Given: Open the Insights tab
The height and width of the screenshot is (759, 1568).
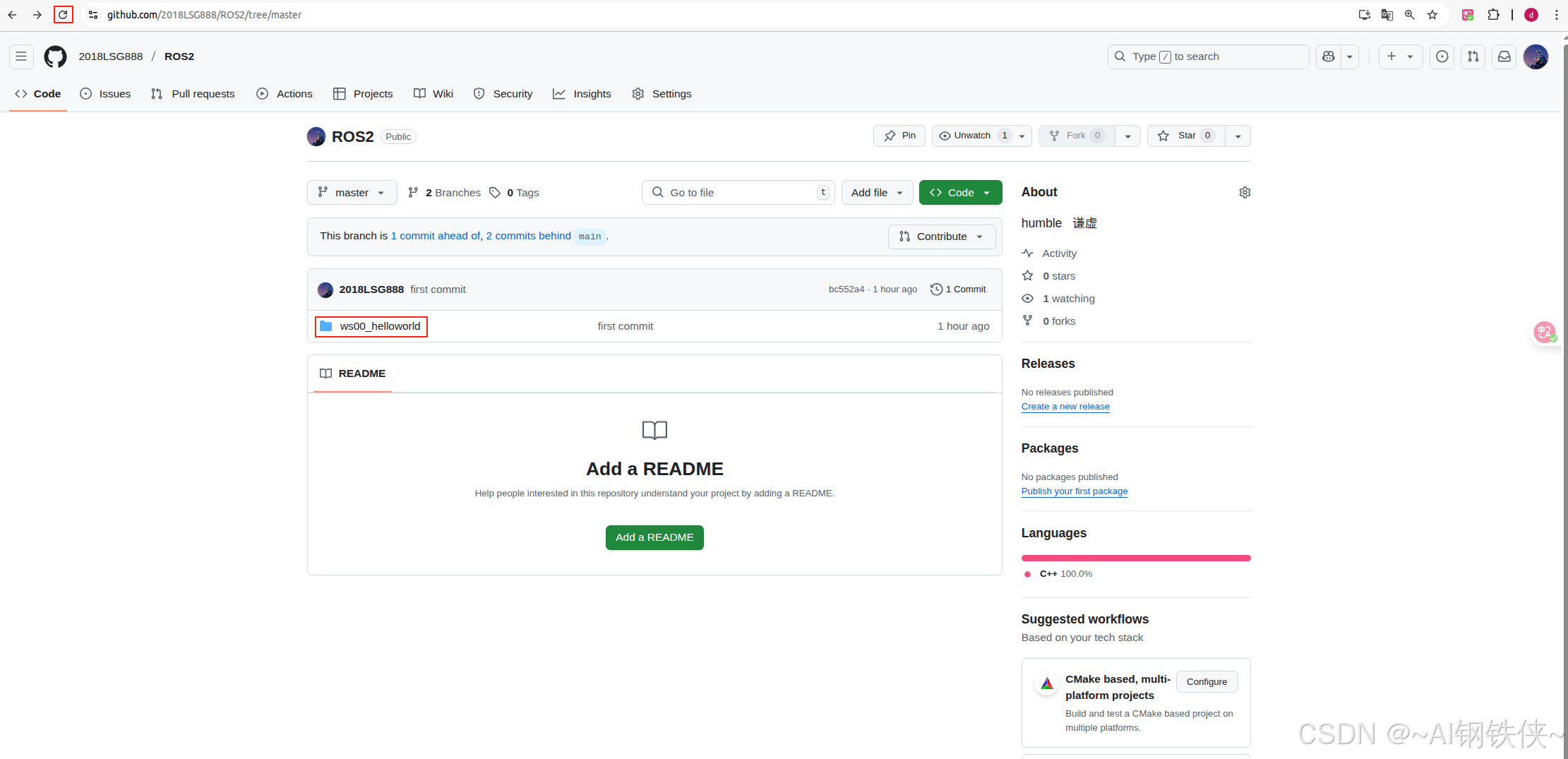Looking at the screenshot, I should (x=582, y=94).
